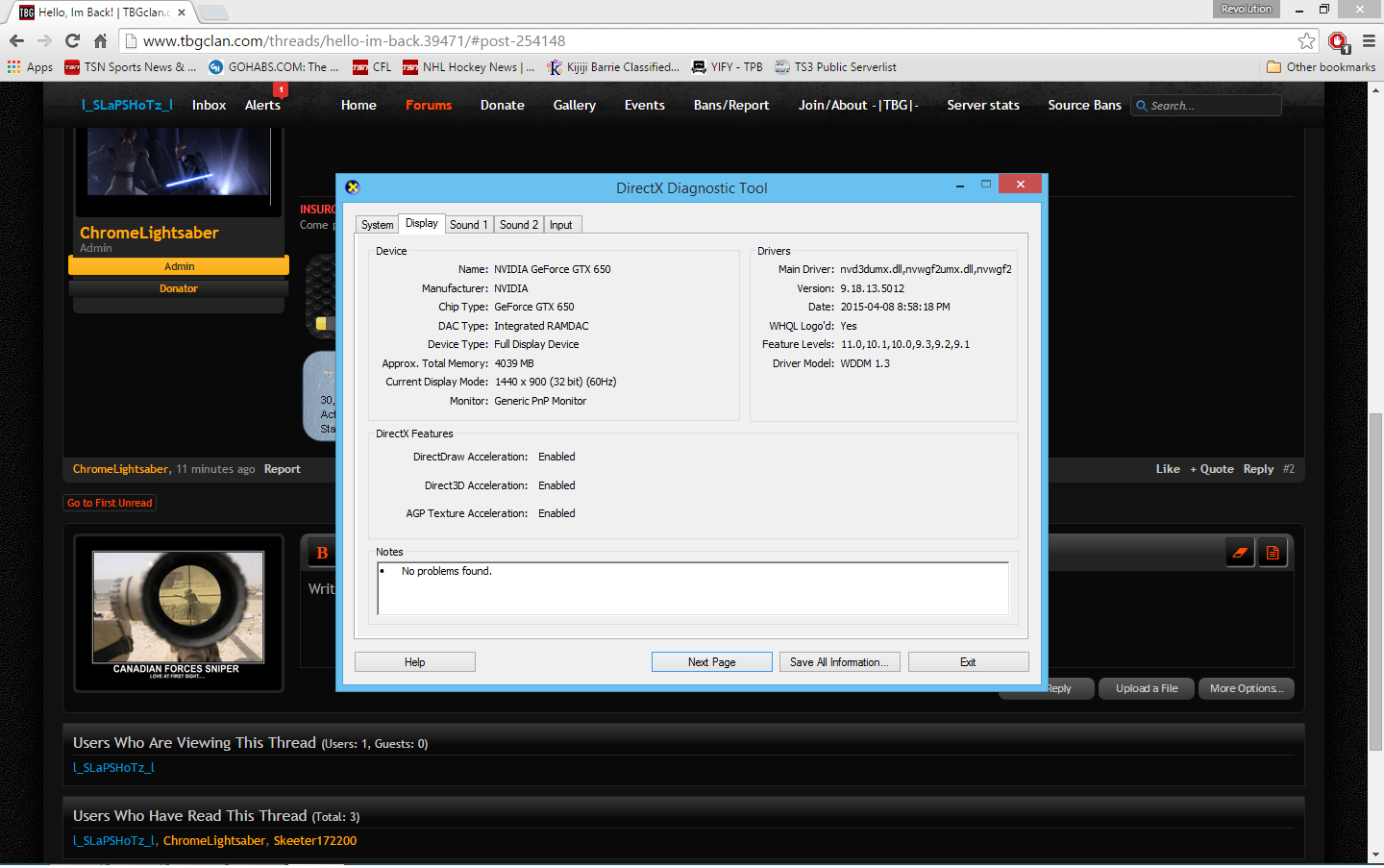1384x868 pixels.
Task: Go to the Home nav item
Action: (358, 105)
